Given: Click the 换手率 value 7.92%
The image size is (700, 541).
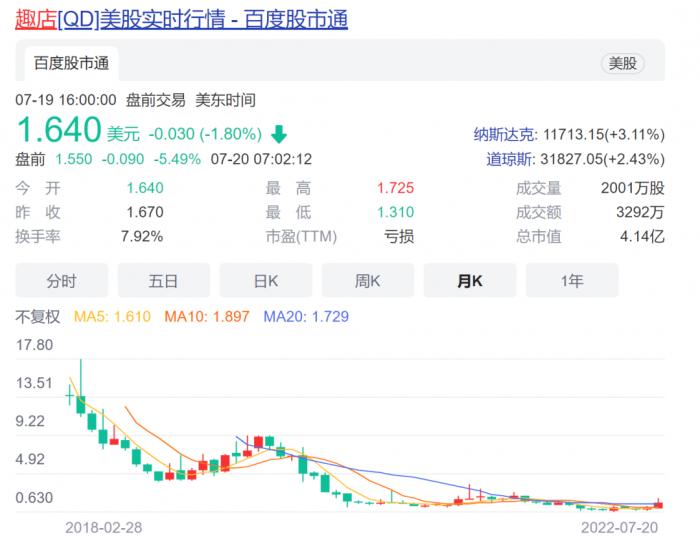Looking at the screenshot, I should point(142,236).
